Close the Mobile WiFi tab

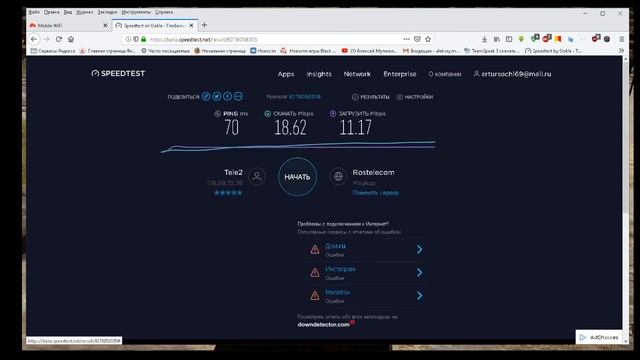point(105,25)
